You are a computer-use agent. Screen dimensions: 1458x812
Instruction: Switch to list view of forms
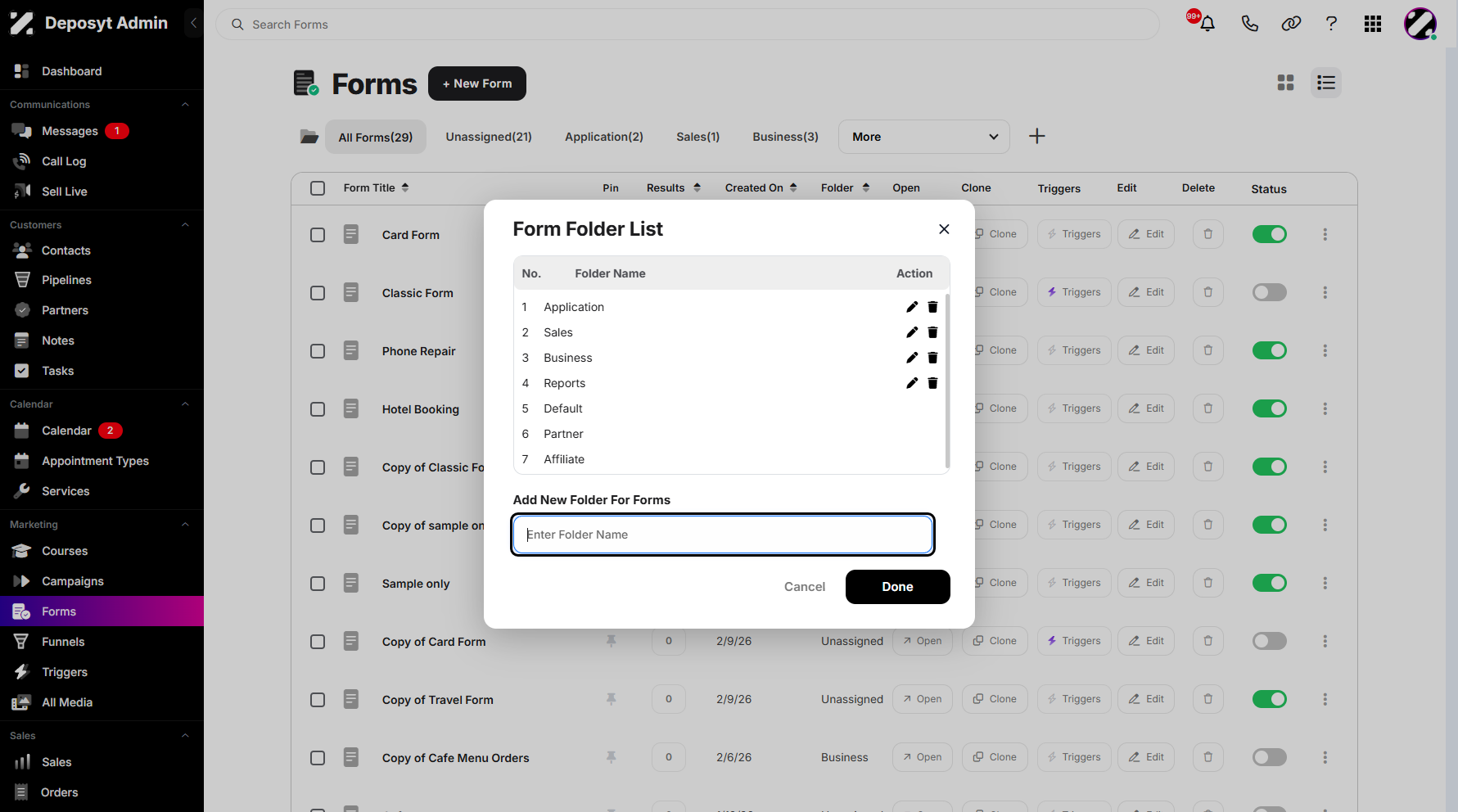tap(1325, 83)
